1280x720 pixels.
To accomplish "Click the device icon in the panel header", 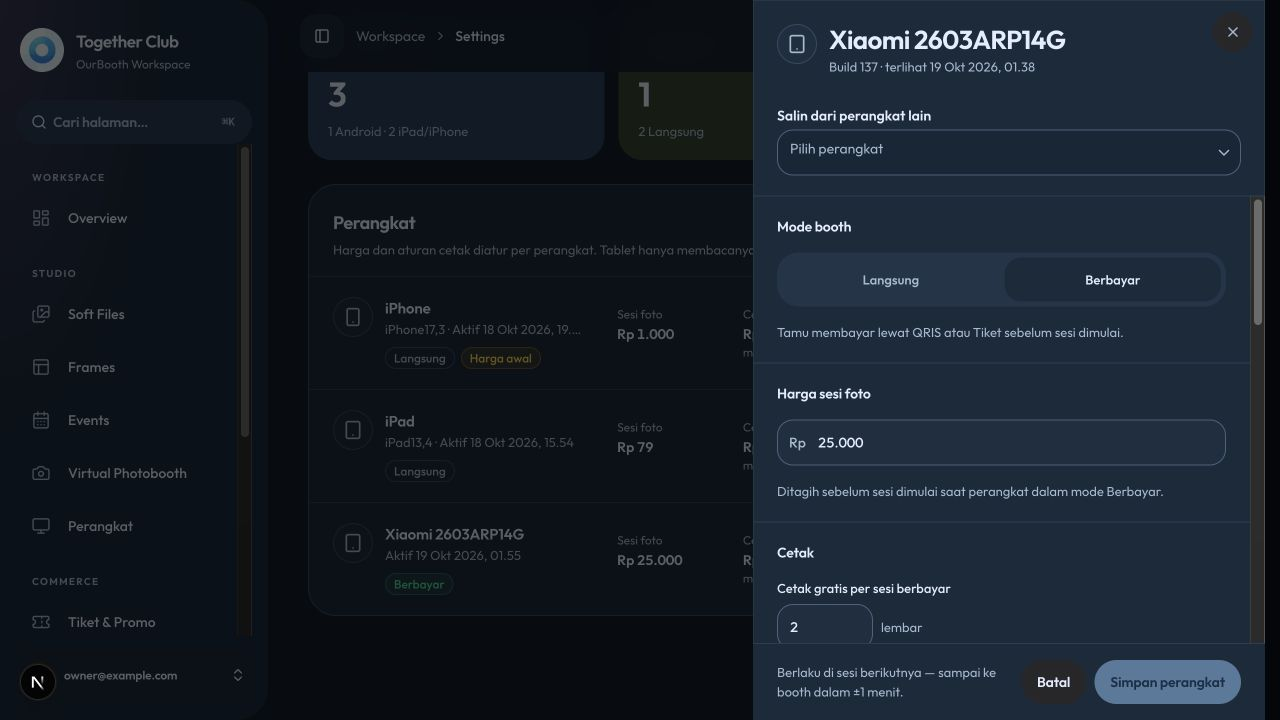I will click(x=797, y=44).
